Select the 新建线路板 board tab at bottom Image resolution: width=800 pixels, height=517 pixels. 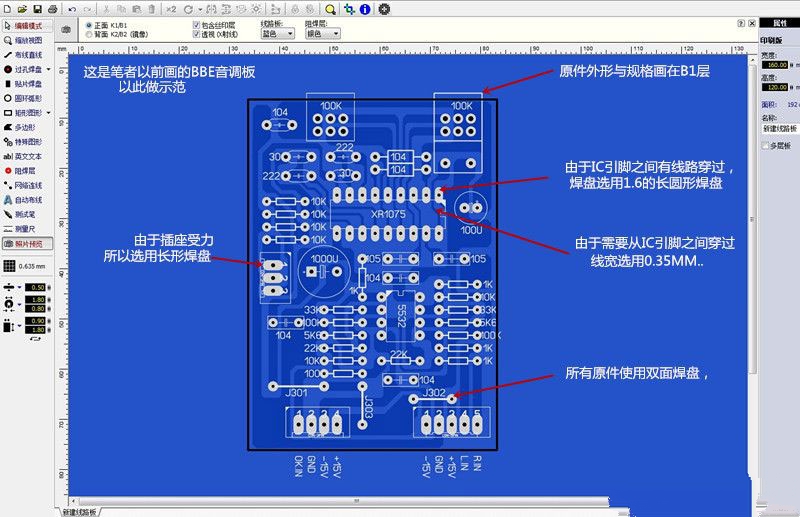pos(80,512)
